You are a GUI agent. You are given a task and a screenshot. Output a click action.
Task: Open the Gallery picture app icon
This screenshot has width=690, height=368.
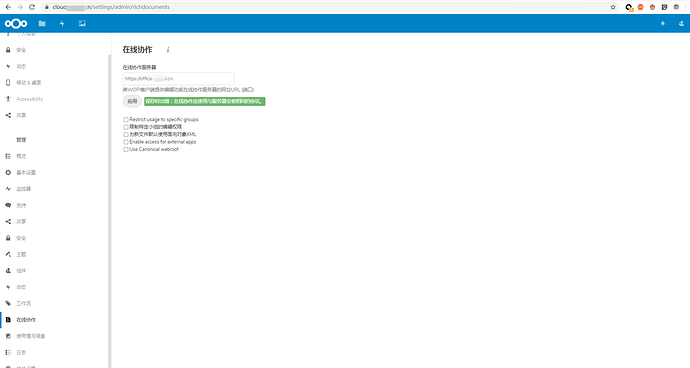[82, 23]
